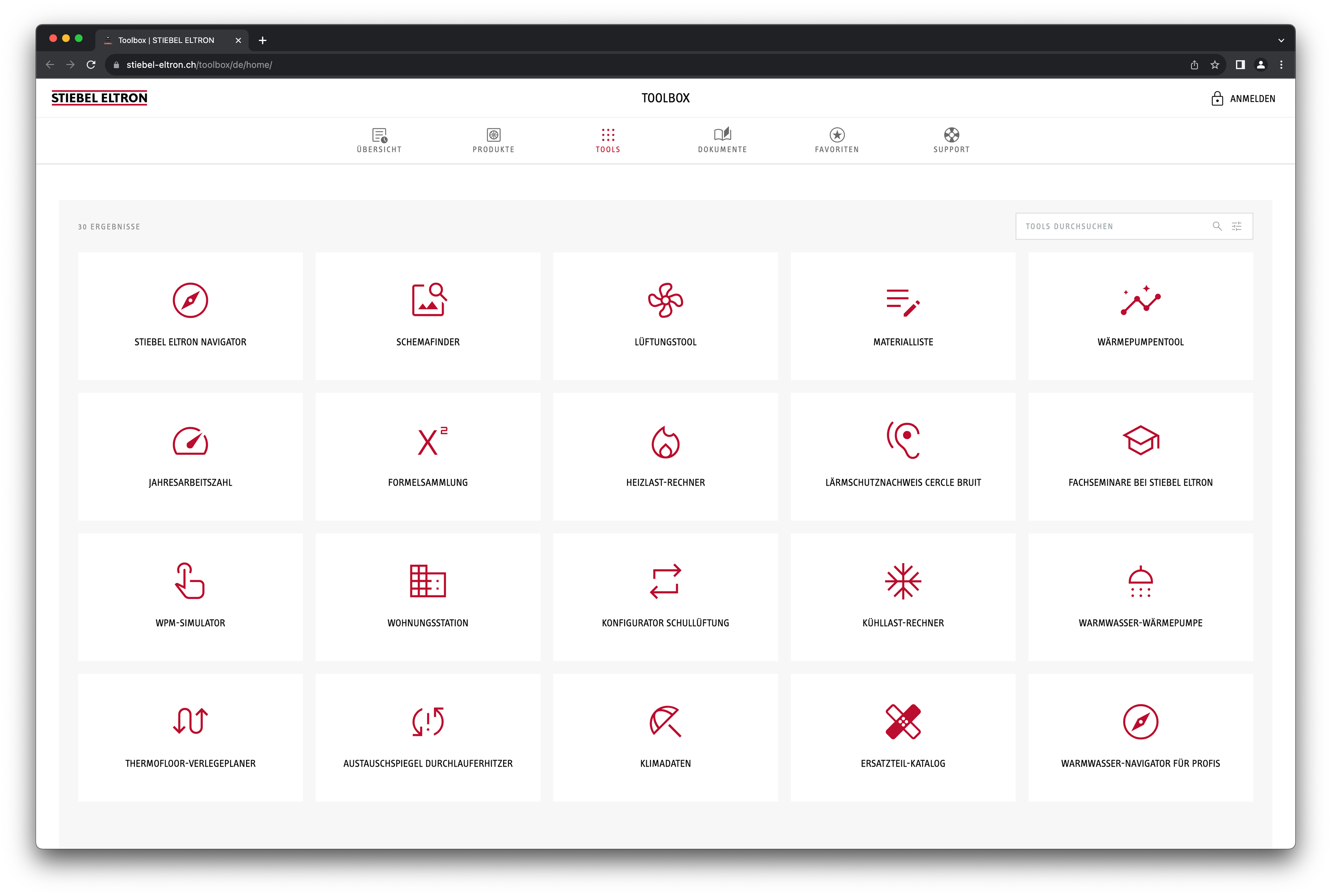This screenshot has height=896, width=1331.
Task: Open the Fachseminare graduation cap icon
Action: (x=1140, y=440)
